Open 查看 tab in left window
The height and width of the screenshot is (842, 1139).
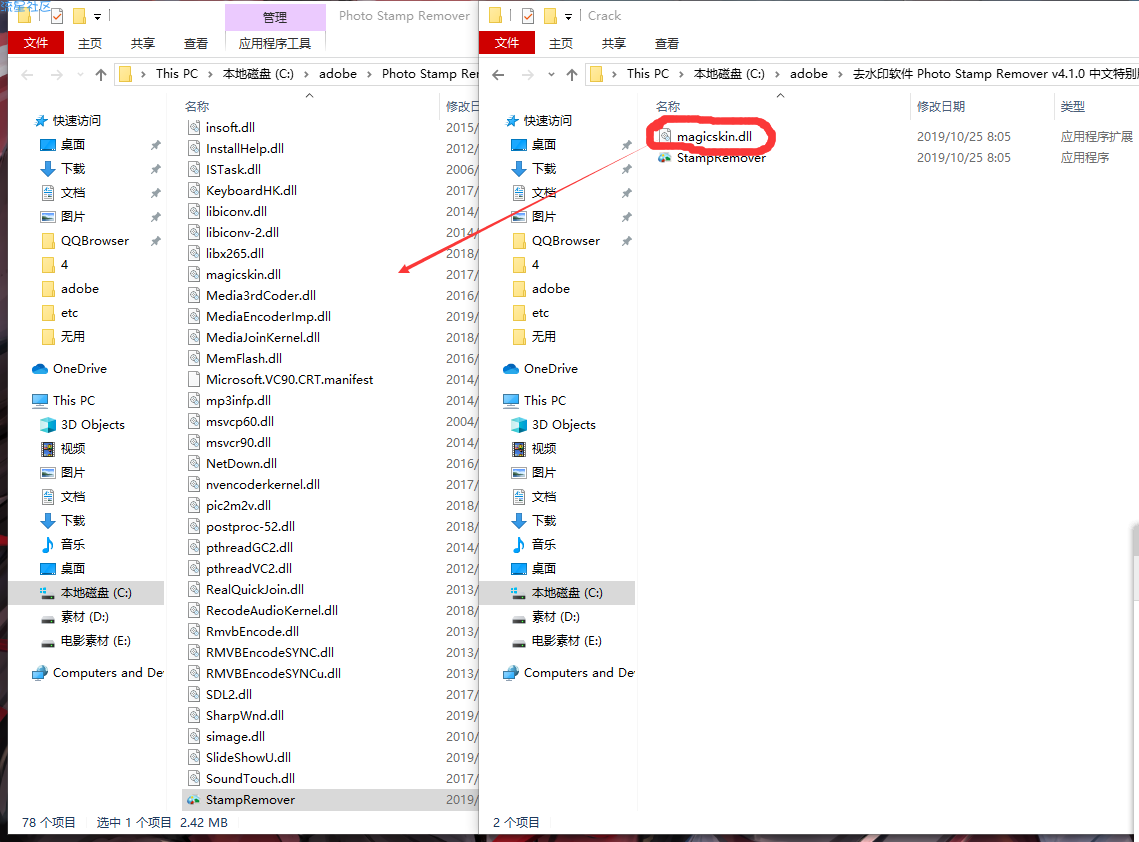click(195, 44)
